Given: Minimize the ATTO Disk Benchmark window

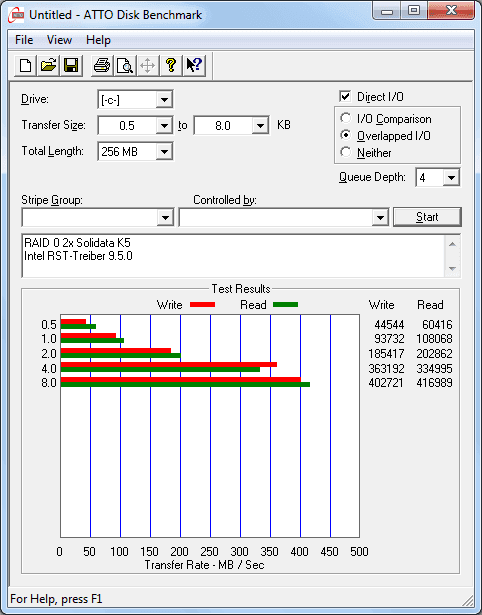Looking at the screenshot, I should [x=387, y=11].
